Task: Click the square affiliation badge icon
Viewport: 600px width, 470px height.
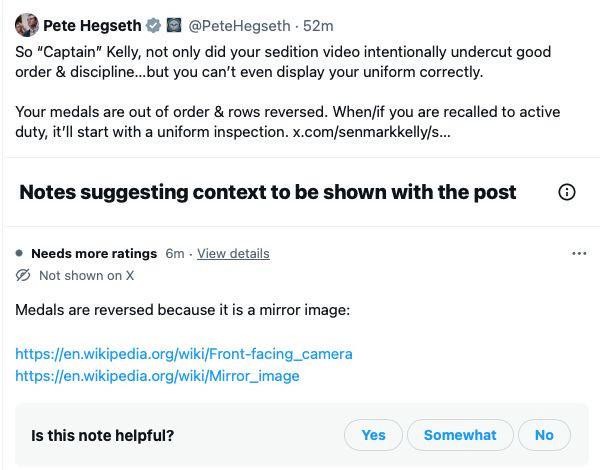Action: [174, 25]
